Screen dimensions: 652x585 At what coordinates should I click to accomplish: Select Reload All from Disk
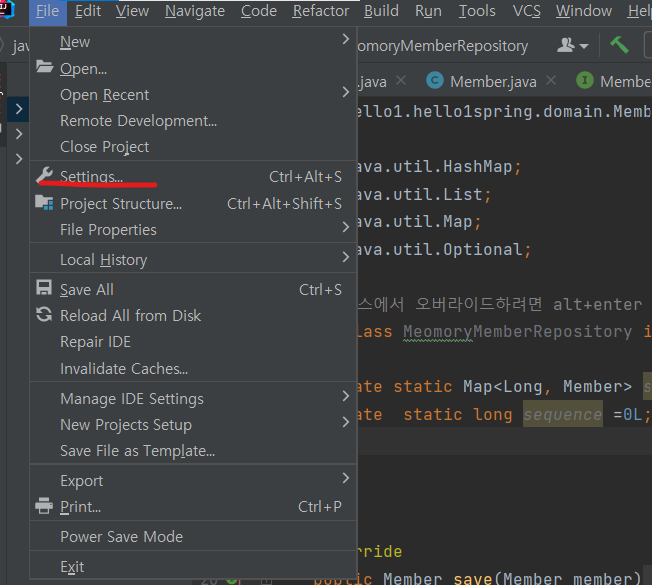click(x=193, y=316)
